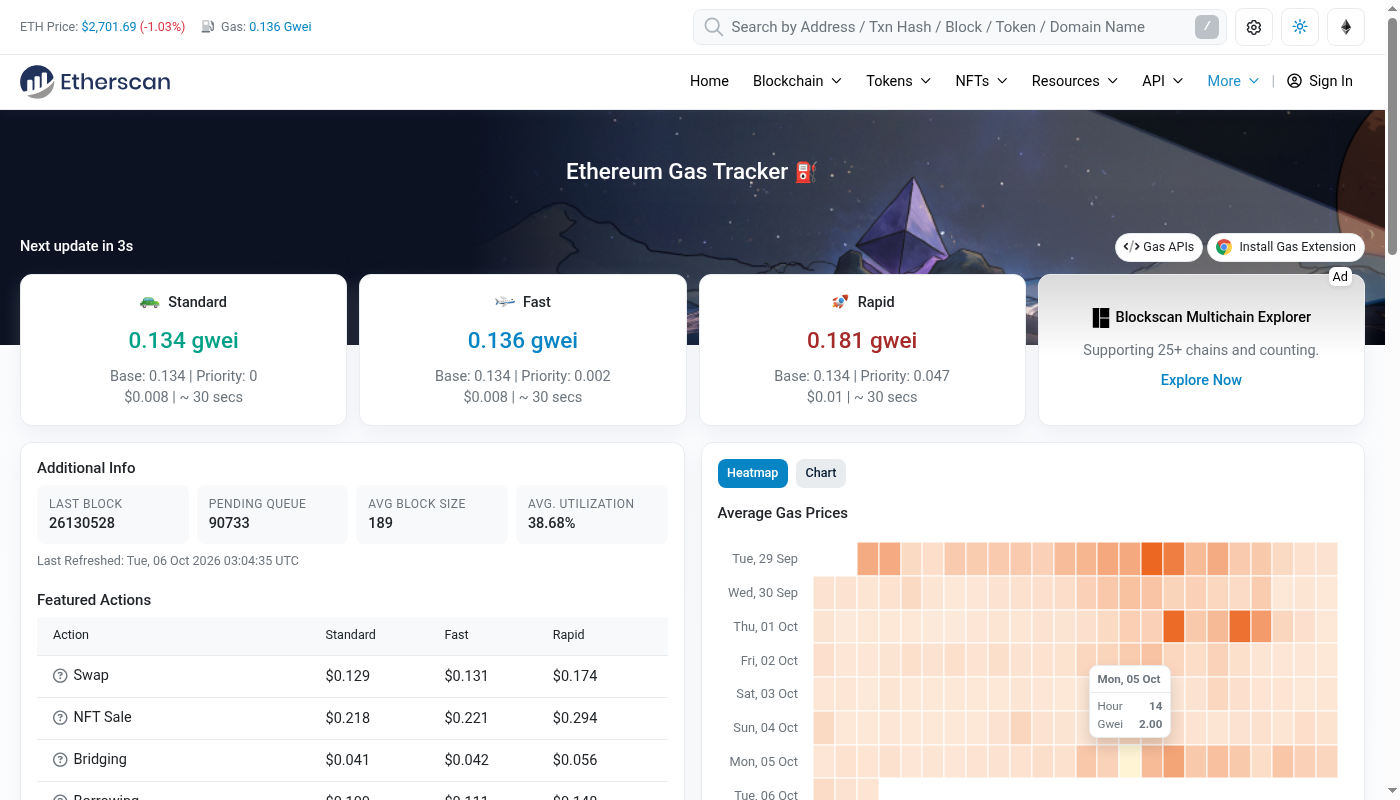1400x800 pixels.
Task: Click the question mark icon beside Swap
Action: (60, 676)
